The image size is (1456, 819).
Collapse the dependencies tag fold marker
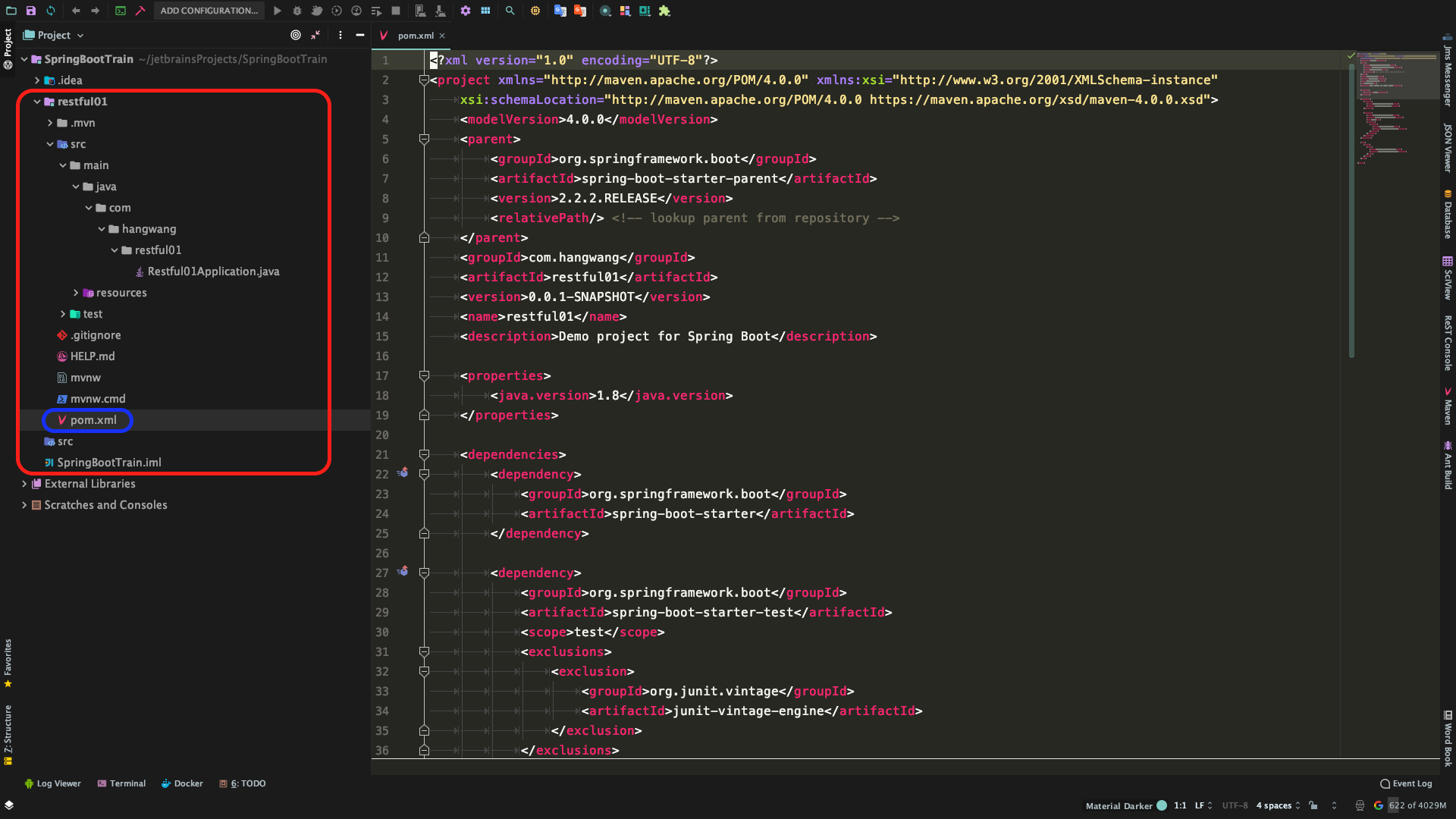(x=425, y=454)
